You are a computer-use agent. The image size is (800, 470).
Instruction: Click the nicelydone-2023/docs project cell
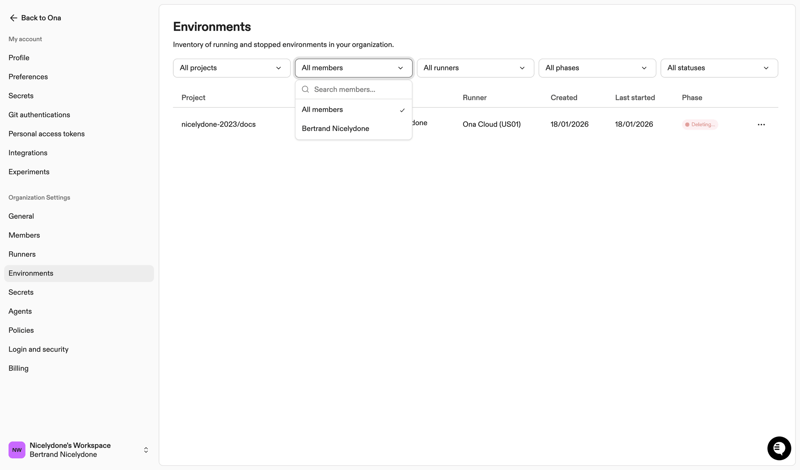[218, 125]
